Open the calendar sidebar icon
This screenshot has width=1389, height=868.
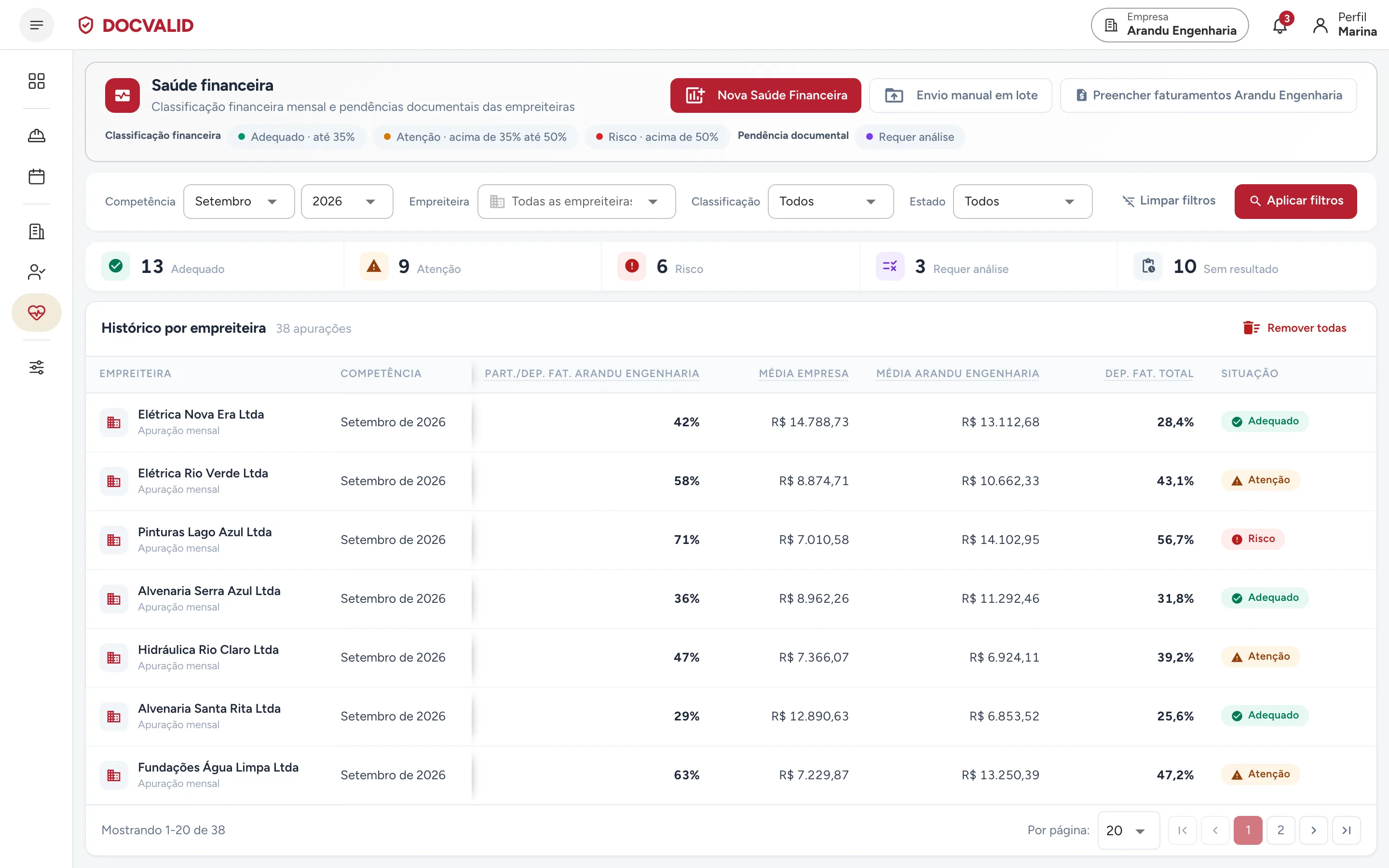(37, 176)
